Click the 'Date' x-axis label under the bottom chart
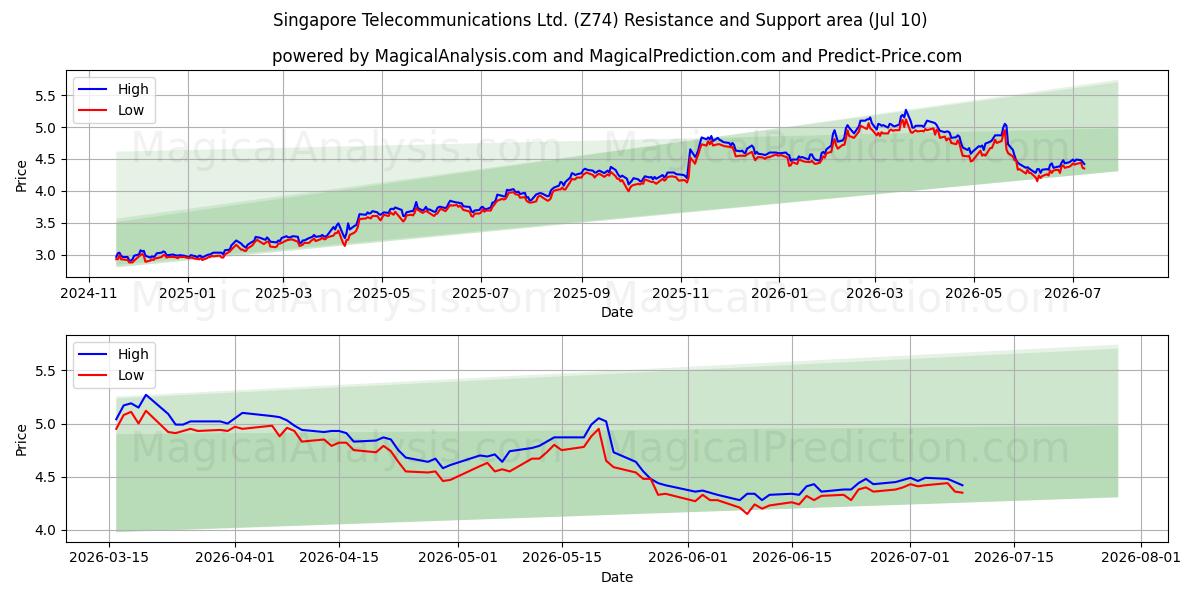Image resolution: width=1200 pixels, height=600 pixels. [617, 577]
